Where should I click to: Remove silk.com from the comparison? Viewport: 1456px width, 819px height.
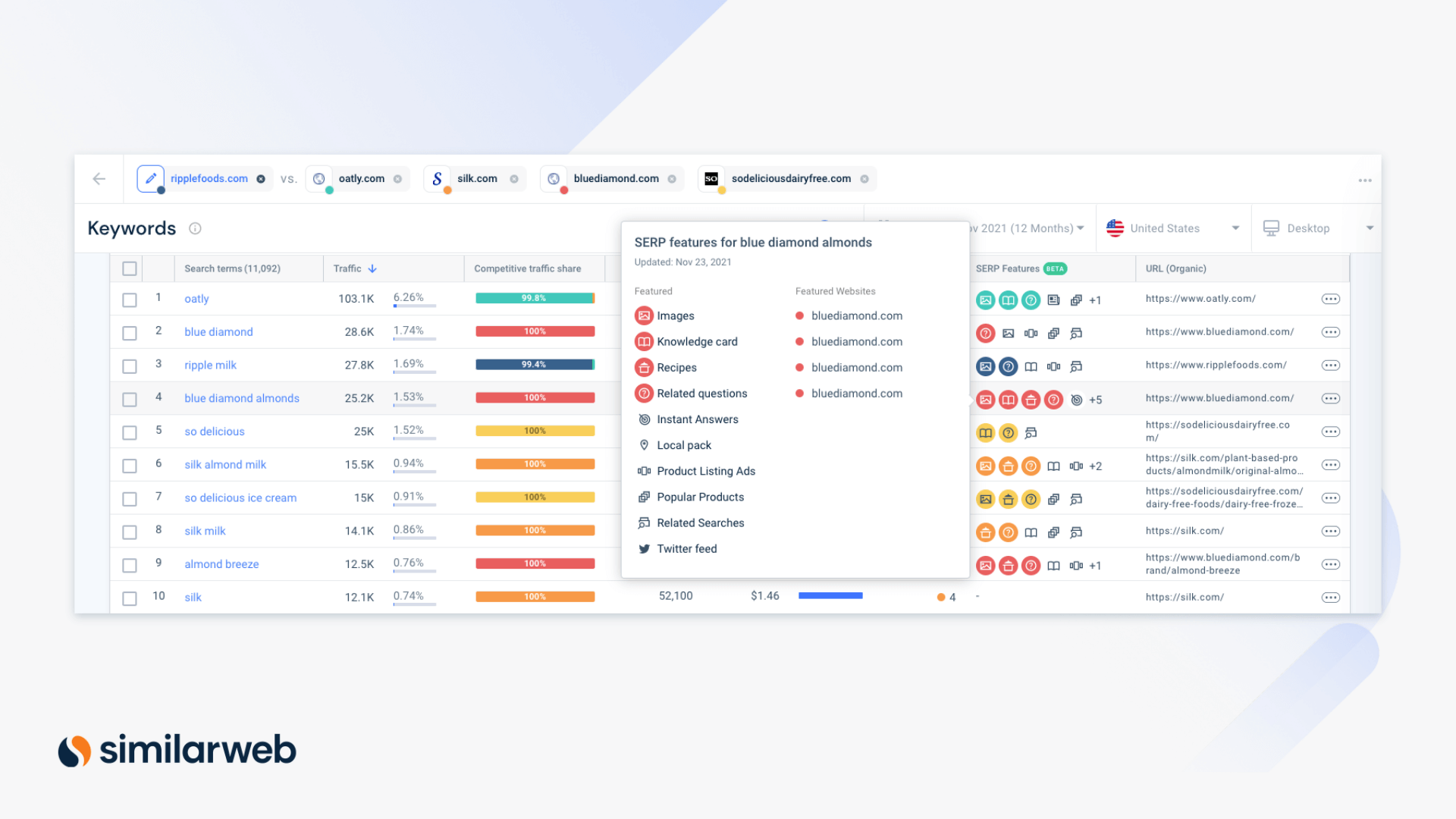coord(514,179)
